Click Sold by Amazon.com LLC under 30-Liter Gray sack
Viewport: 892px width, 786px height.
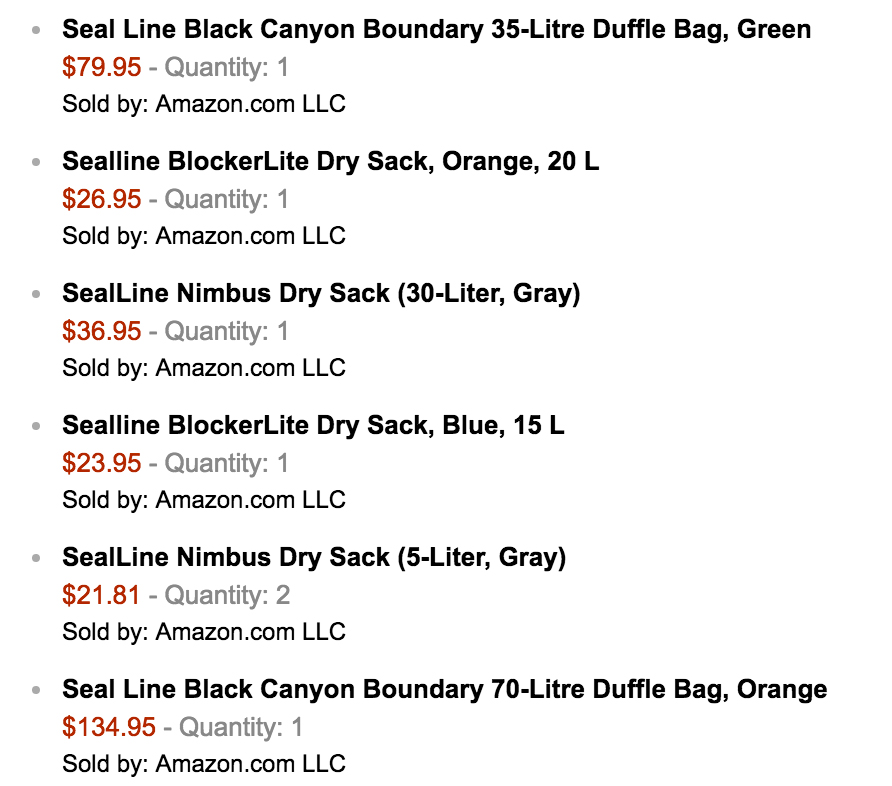pos(204,368)
